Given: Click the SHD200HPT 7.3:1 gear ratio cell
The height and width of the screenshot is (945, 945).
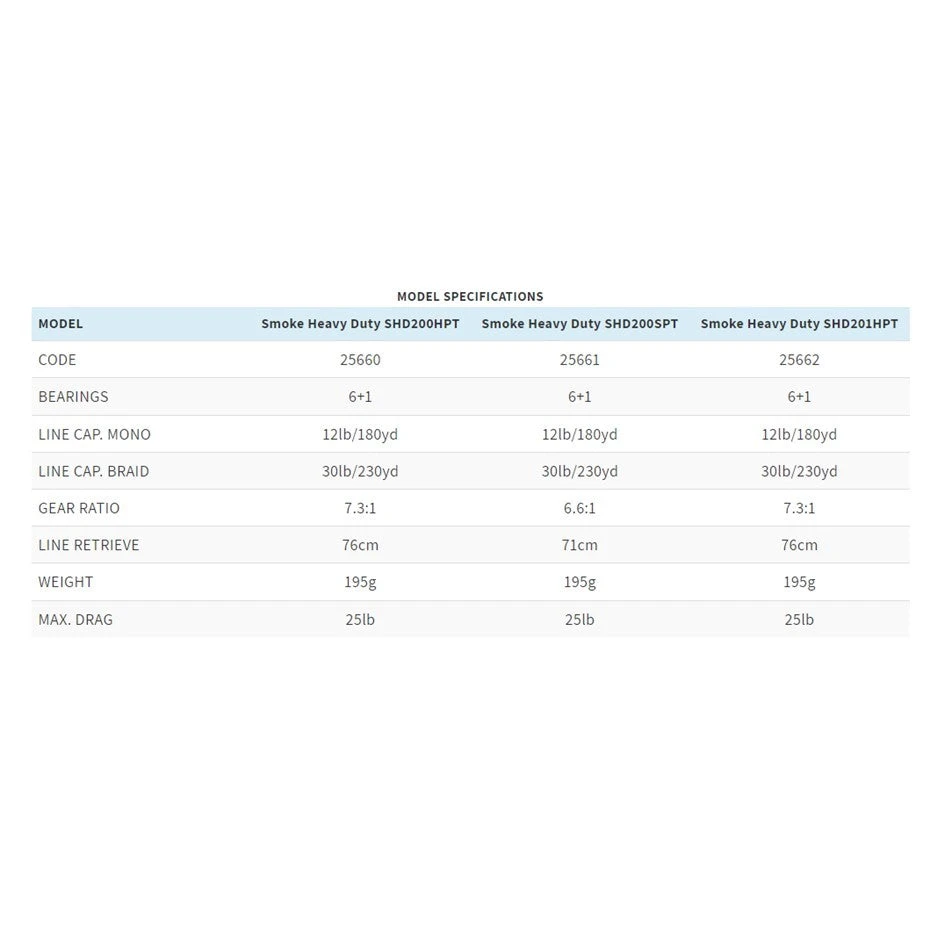Looking at the screenshot, I should [x=360, y=508].
